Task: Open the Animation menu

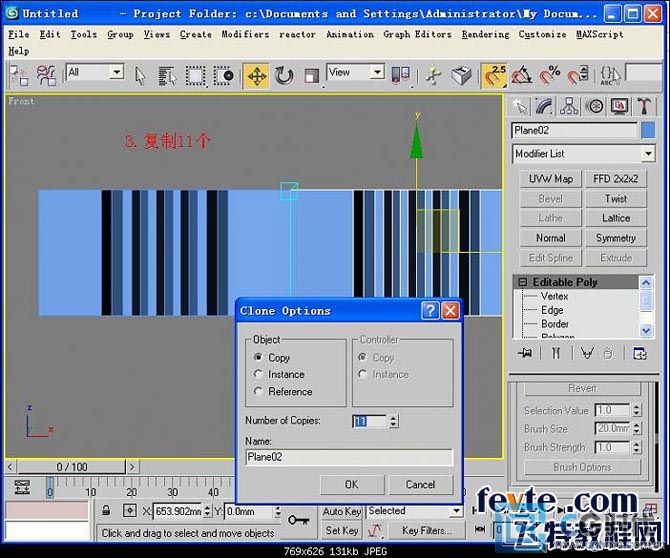Action: pyautogui.click(x=350, y=34)
